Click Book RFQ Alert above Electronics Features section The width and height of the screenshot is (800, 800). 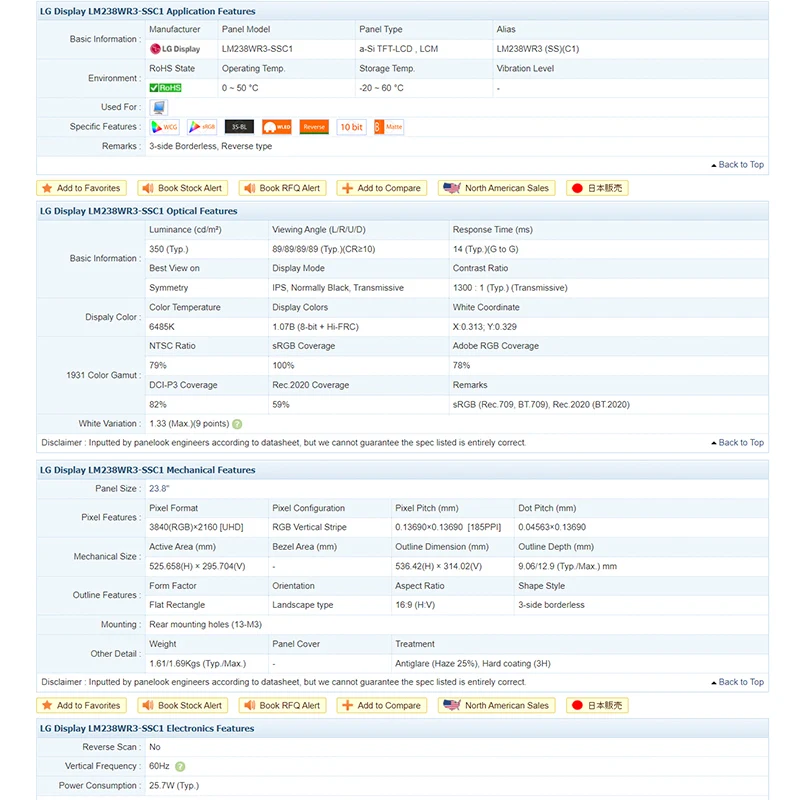283,706
